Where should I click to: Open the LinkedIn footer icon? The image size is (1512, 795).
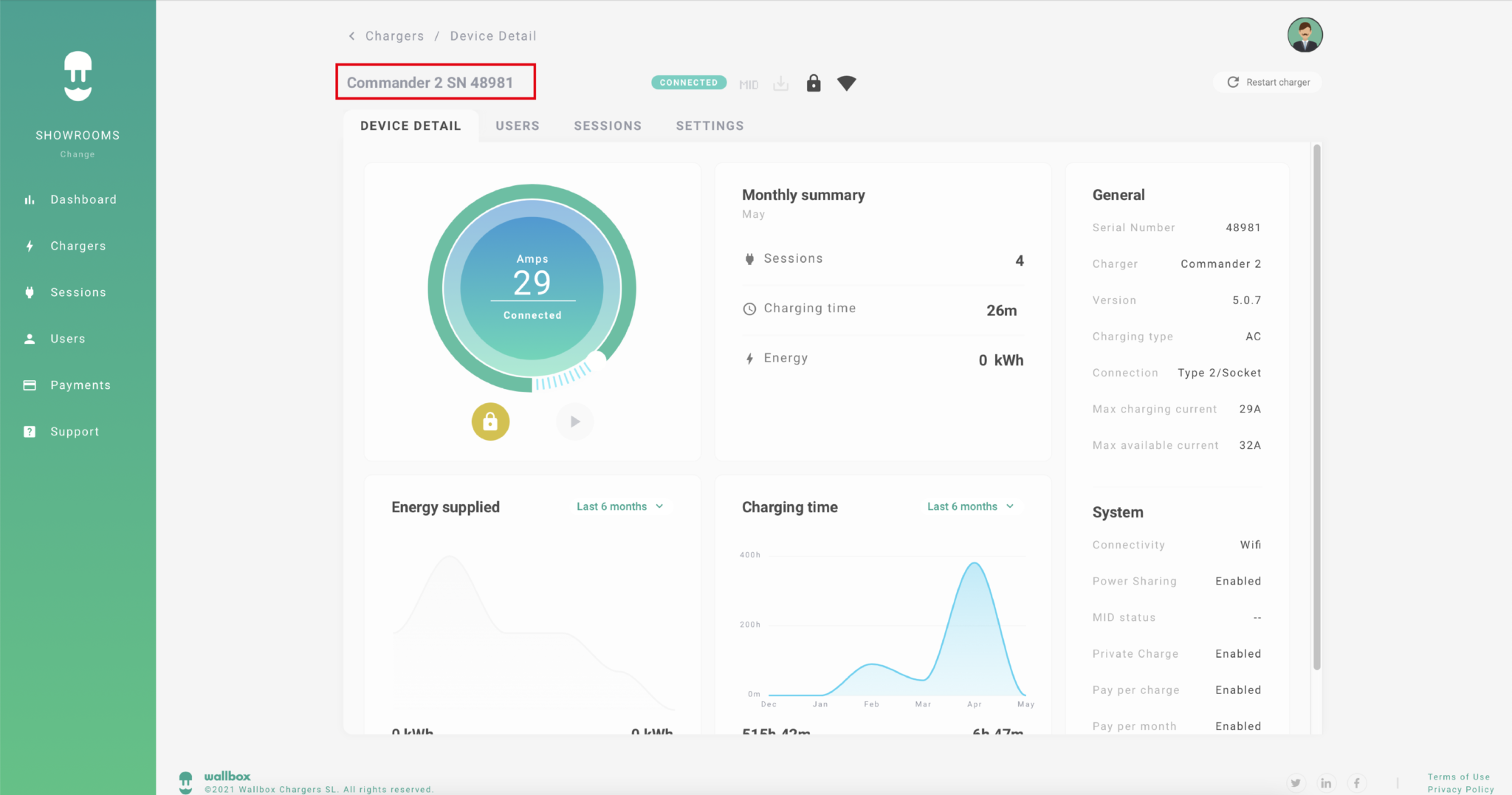(1326, 783)
